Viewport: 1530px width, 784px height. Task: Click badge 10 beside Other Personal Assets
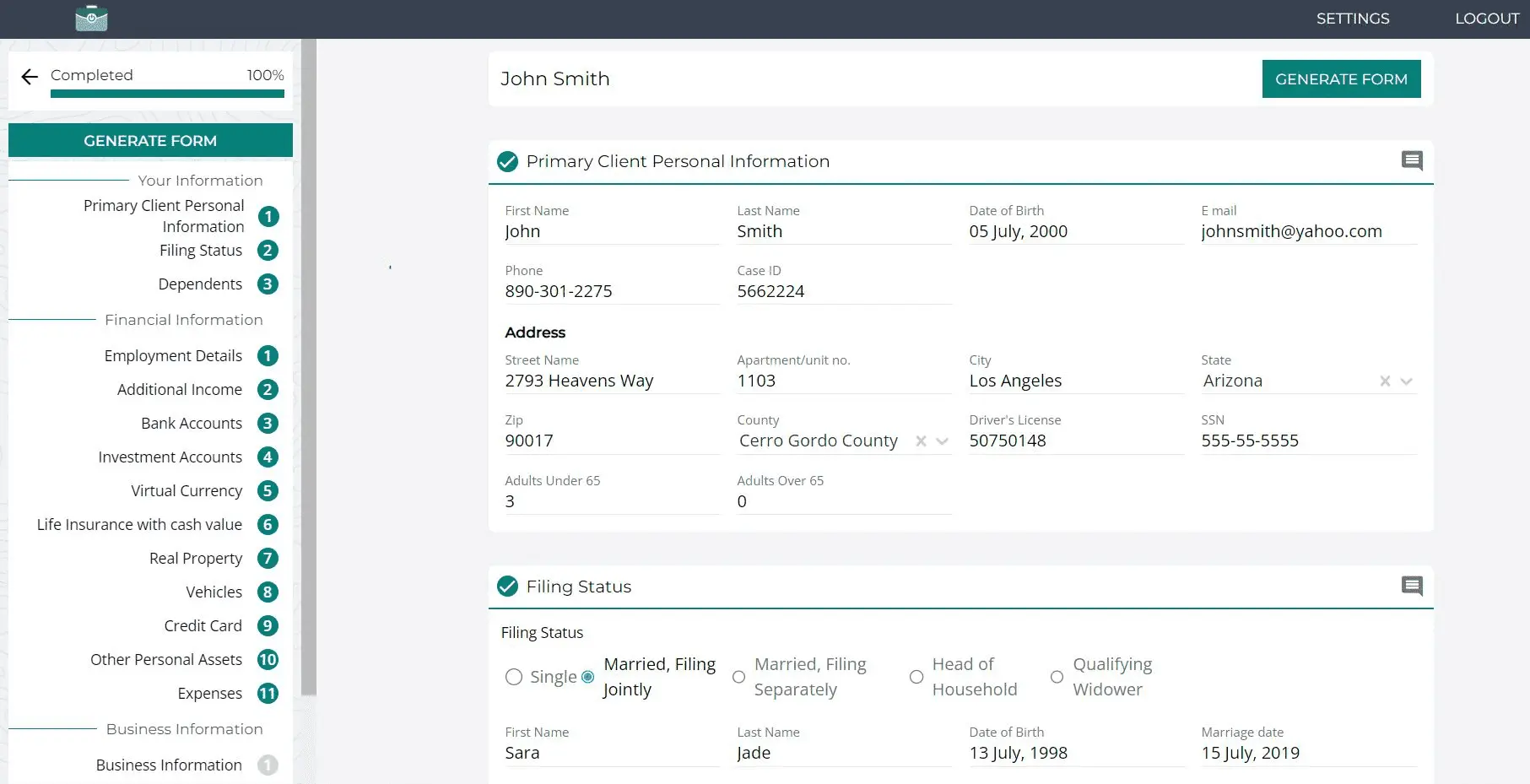[x=268, y=660]
